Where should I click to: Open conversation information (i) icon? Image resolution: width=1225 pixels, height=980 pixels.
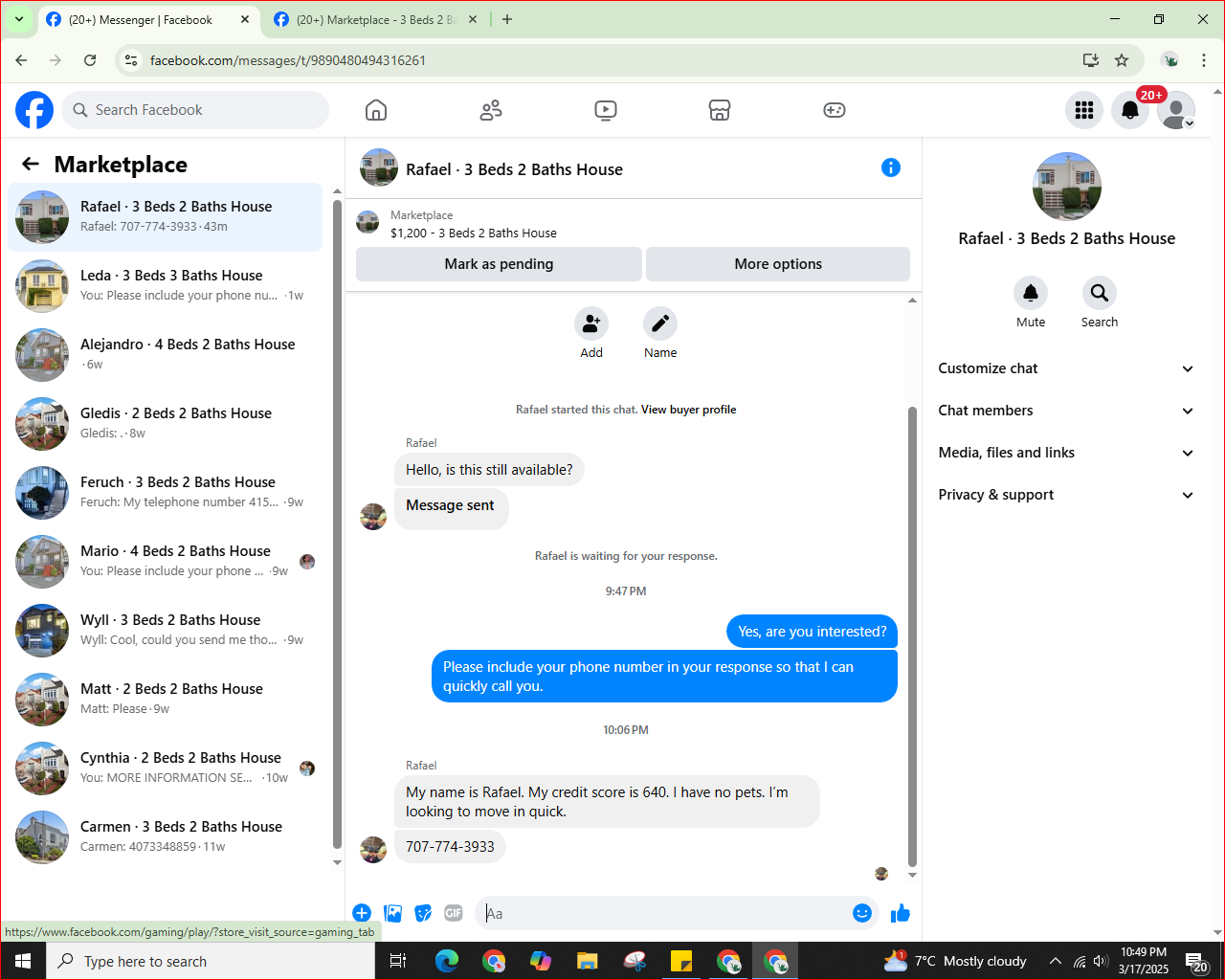pos(891,168)
